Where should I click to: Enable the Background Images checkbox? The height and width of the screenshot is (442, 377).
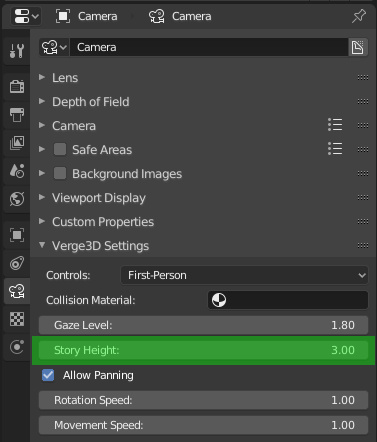click(x=60, y=173)
